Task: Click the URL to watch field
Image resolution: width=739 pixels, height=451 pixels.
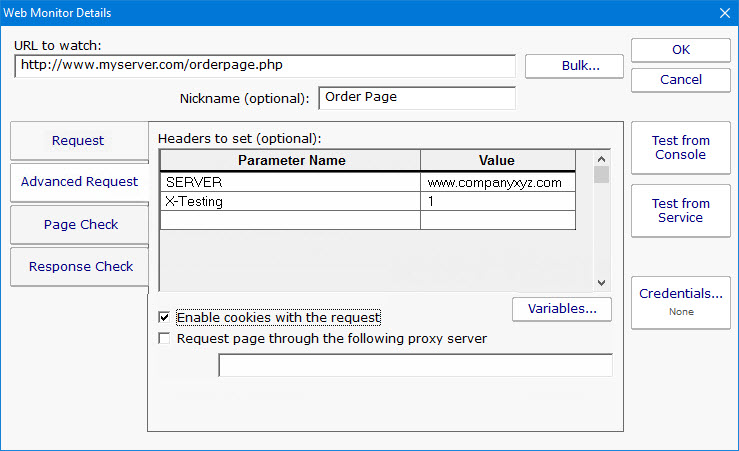Action: (x=265, y=66)
